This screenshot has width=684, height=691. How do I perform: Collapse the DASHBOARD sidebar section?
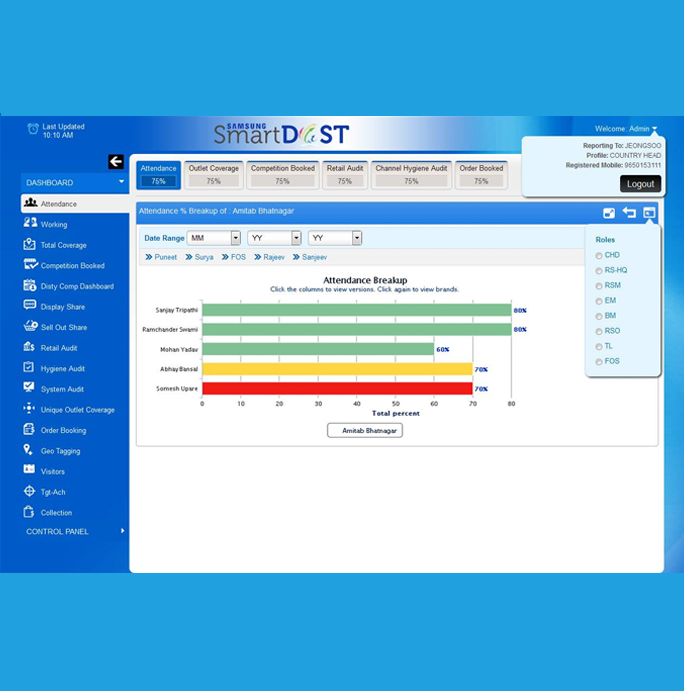tap(75, 182)
